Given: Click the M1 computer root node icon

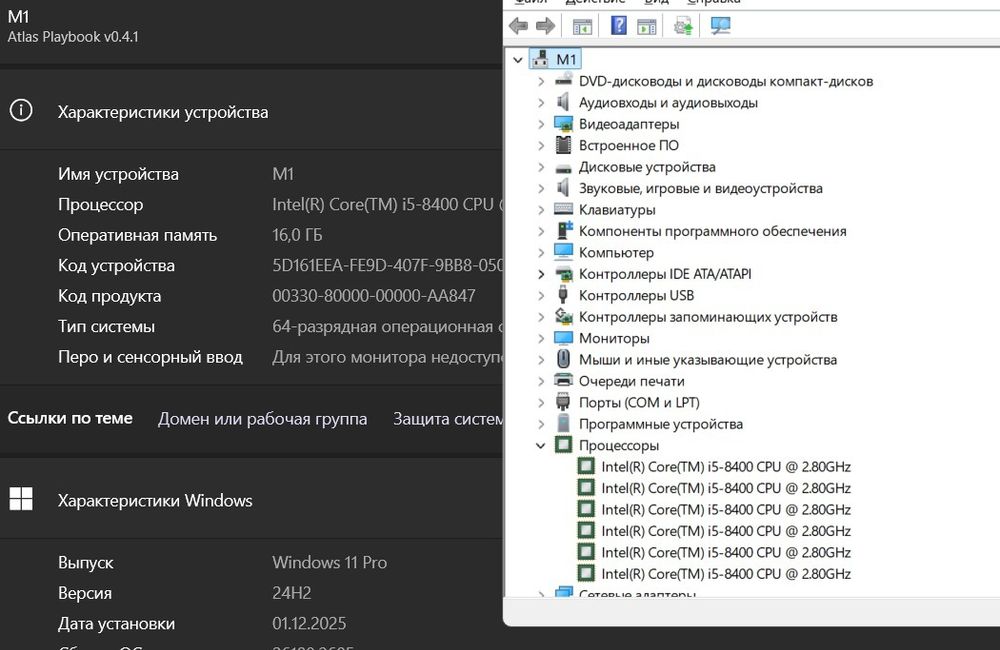Looking at the screenshot, I should pyautogui.click(x=540, y=59).
